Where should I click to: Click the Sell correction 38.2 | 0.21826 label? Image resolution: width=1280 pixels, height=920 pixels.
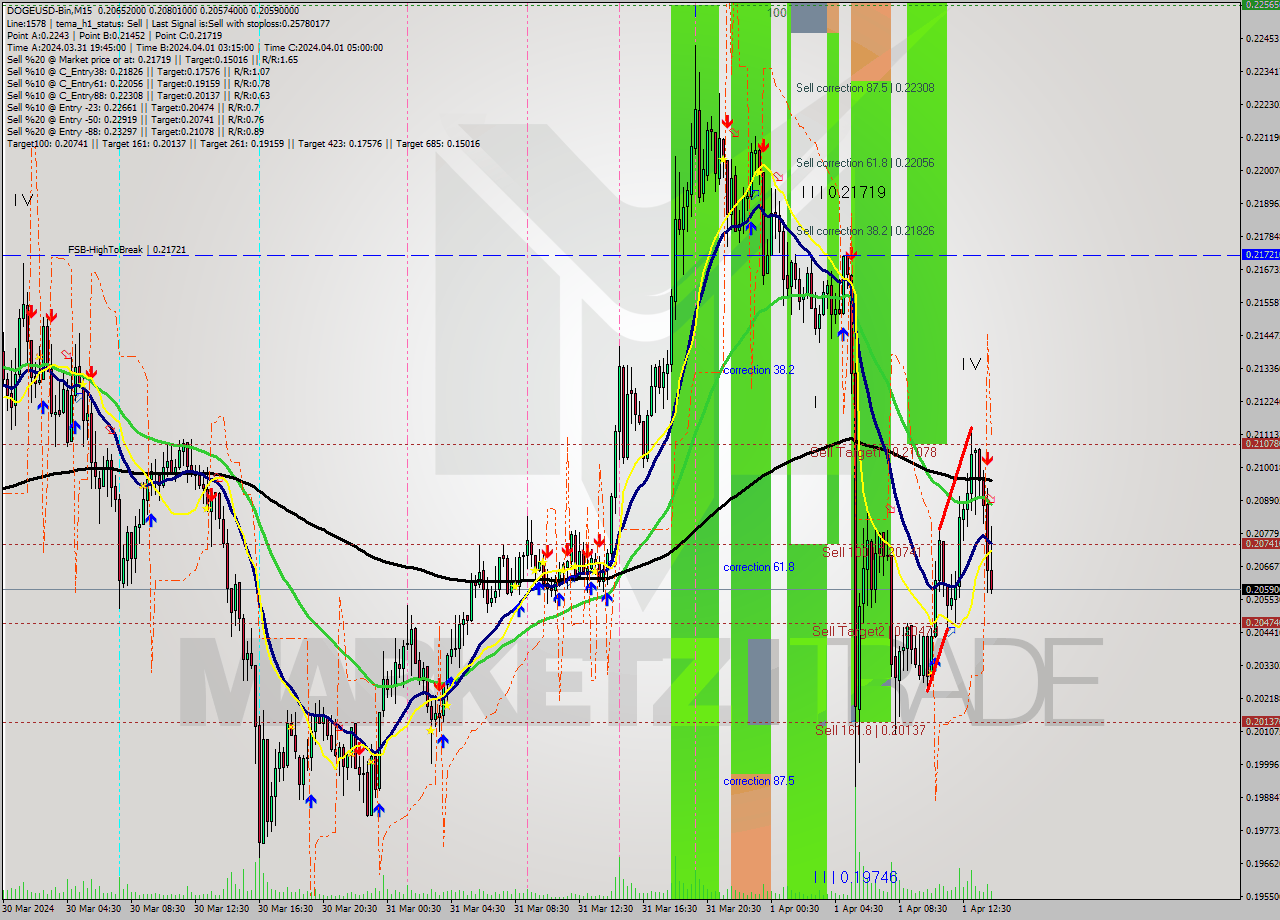[x=865, y=230]
